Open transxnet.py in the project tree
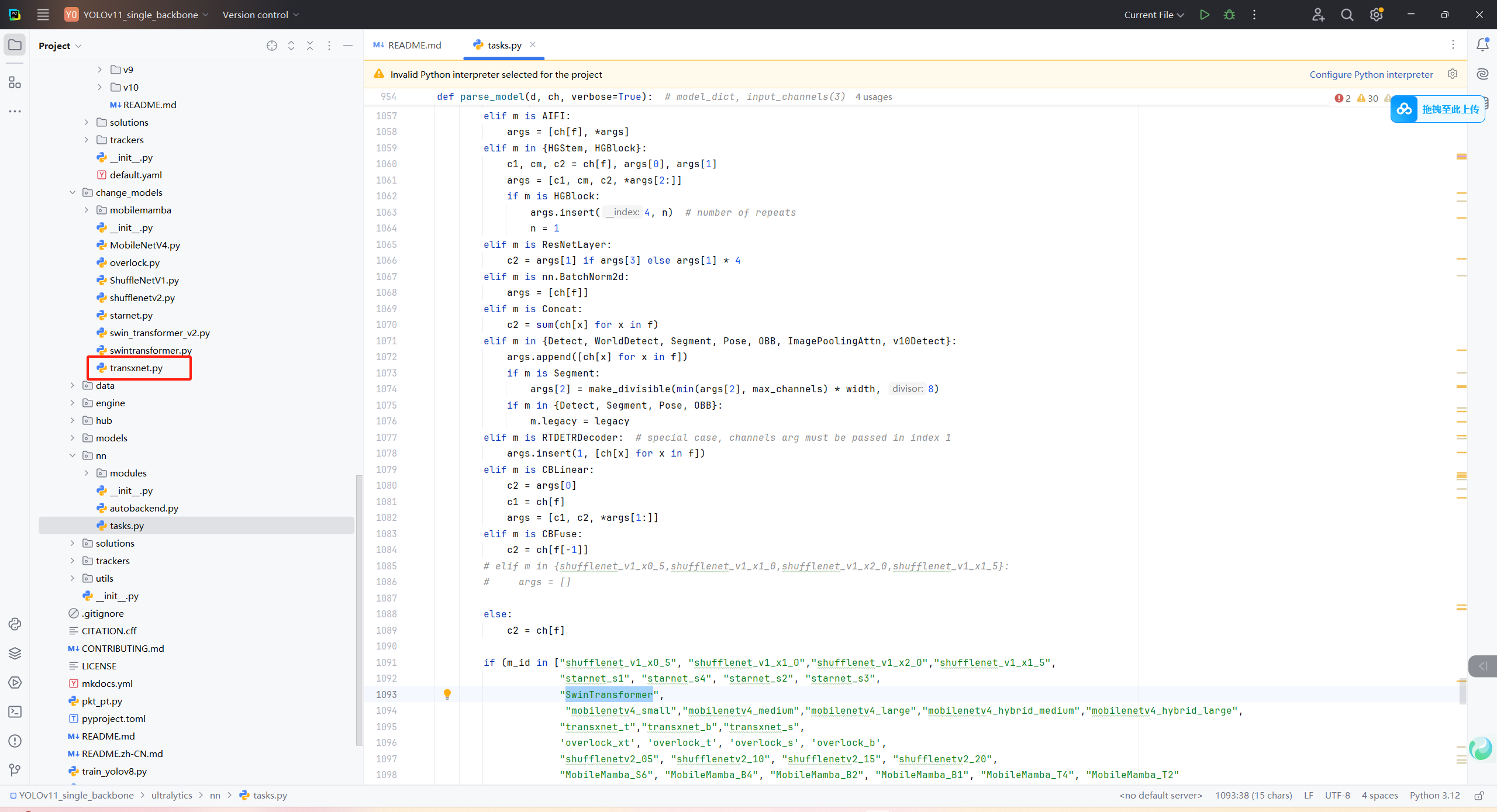 tap(136, 368)
